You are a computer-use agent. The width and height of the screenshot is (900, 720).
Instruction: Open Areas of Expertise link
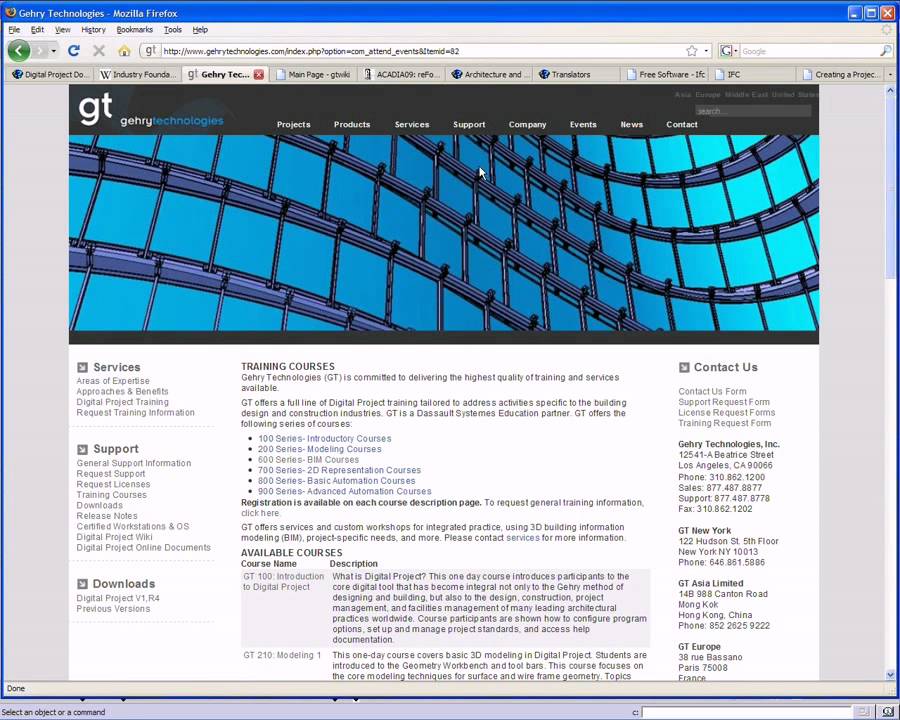(x=113, y=381)
